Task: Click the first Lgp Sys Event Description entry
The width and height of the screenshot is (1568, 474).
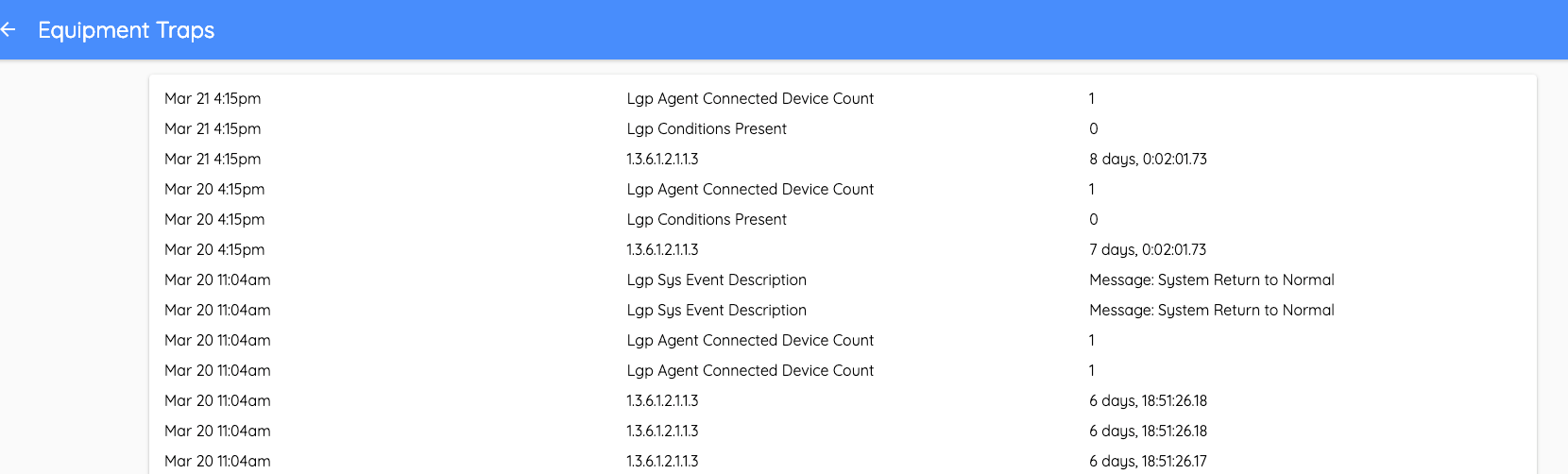Action: tap(716, 279)
